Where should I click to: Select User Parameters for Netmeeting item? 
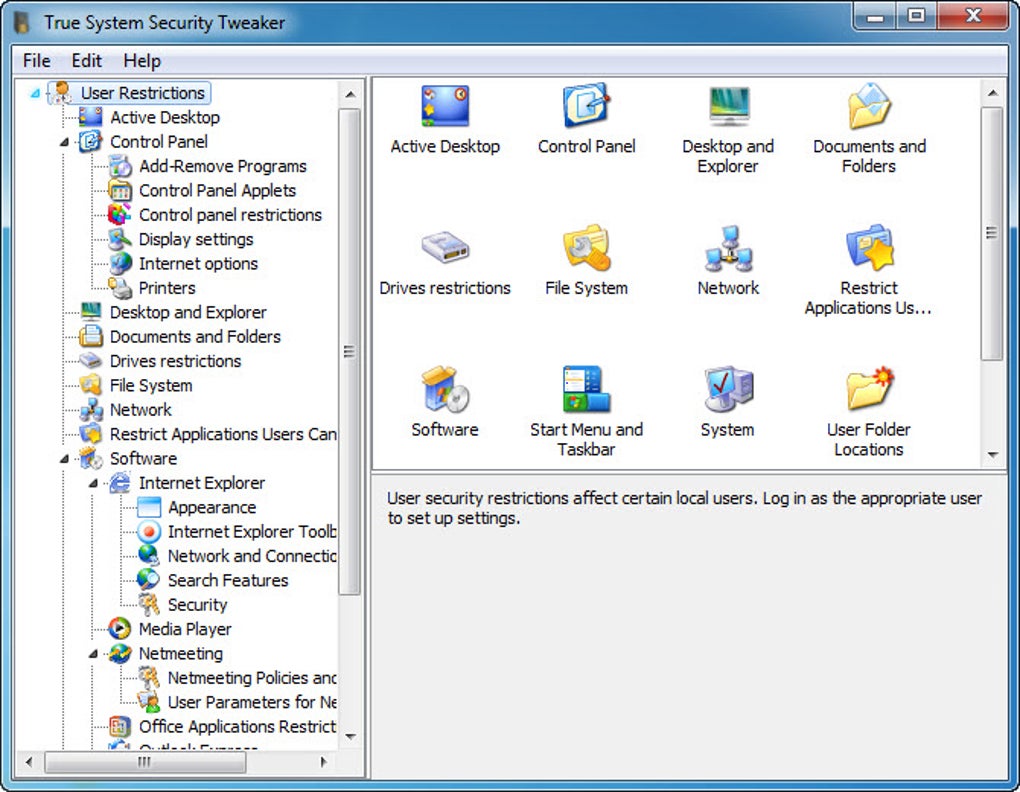[x=252, y=702]
